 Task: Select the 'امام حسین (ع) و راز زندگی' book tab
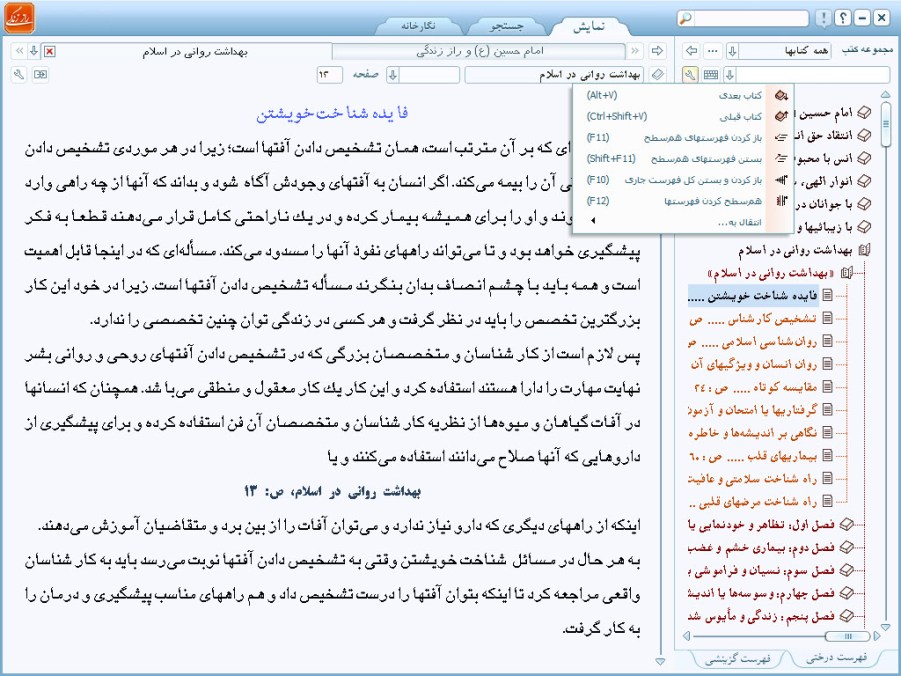pyautogui.click(x=479, y=51)
